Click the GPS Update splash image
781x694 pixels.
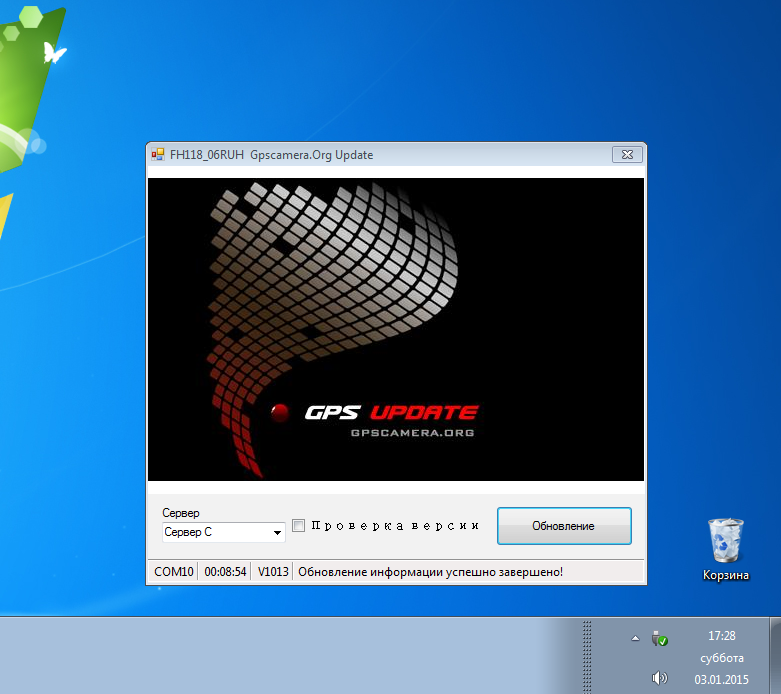pos(395,329)
